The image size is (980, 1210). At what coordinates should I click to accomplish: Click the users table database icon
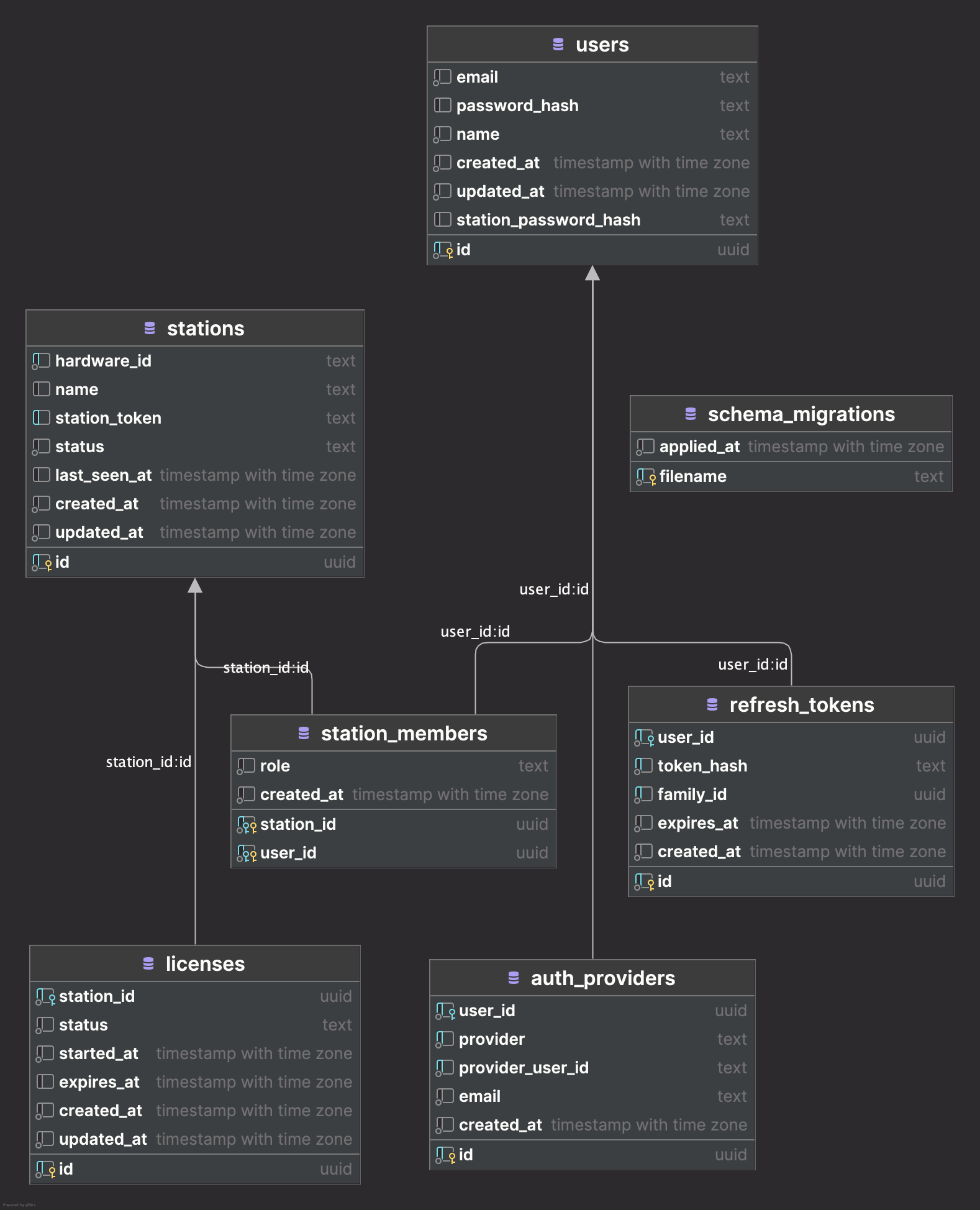pos(558,44)
